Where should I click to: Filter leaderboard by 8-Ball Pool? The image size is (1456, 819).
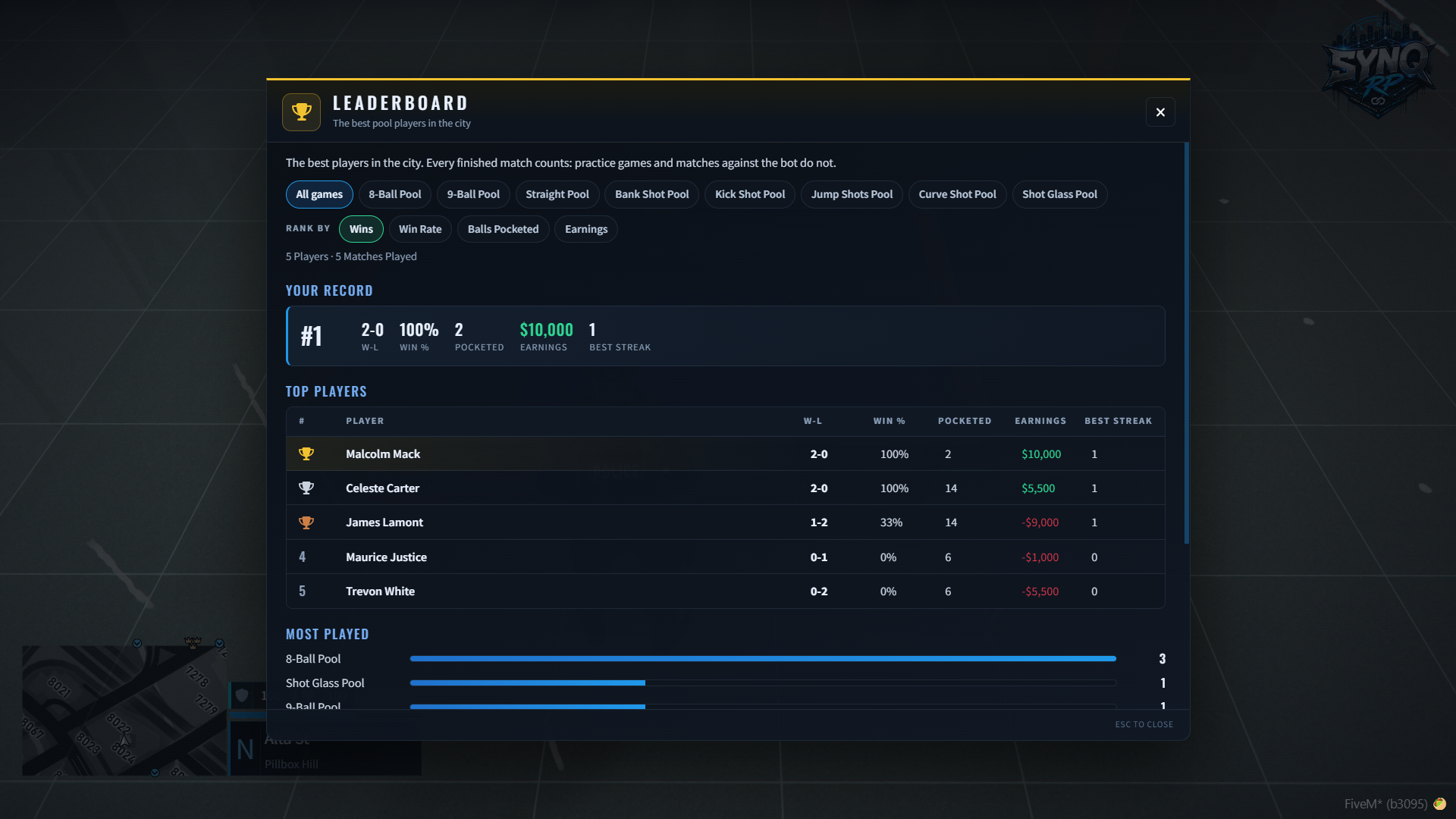395,194
